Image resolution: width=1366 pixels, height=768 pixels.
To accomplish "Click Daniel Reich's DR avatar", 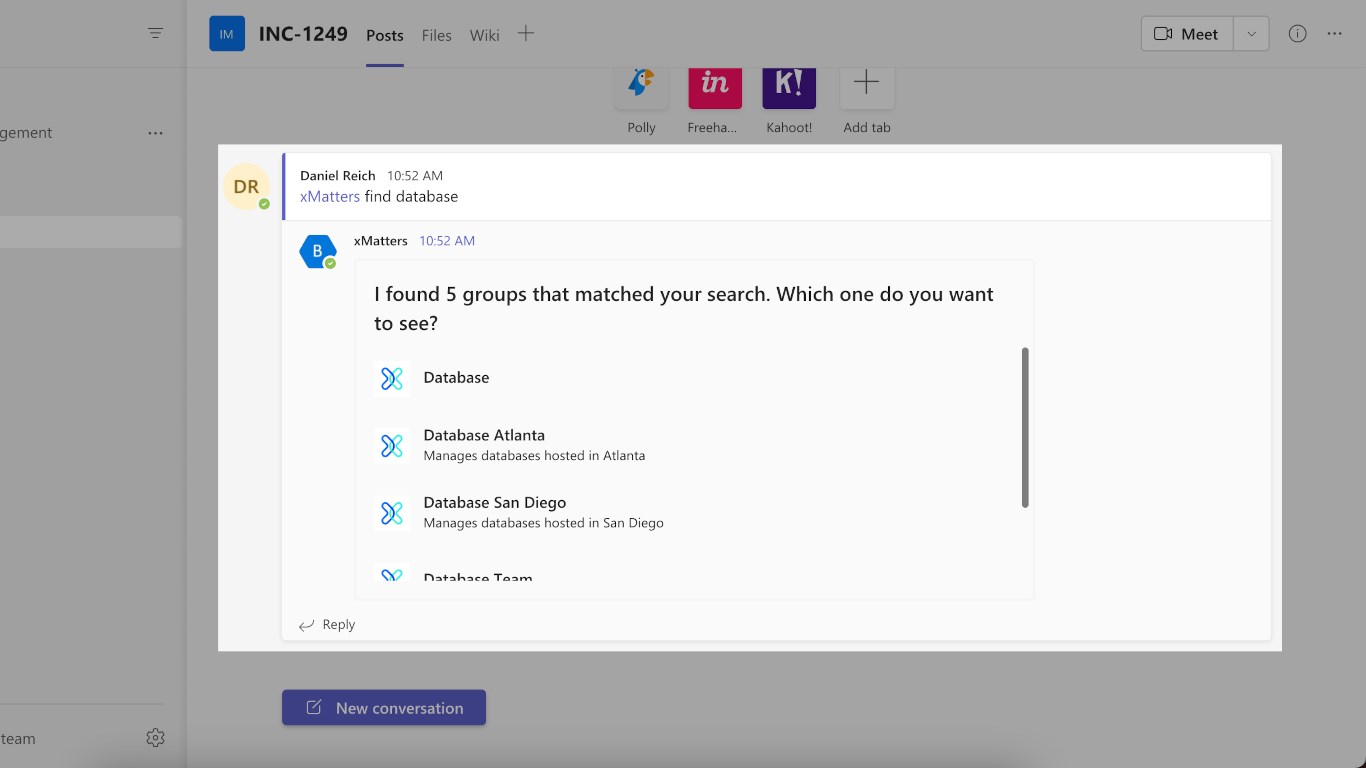I will point(246,187).
